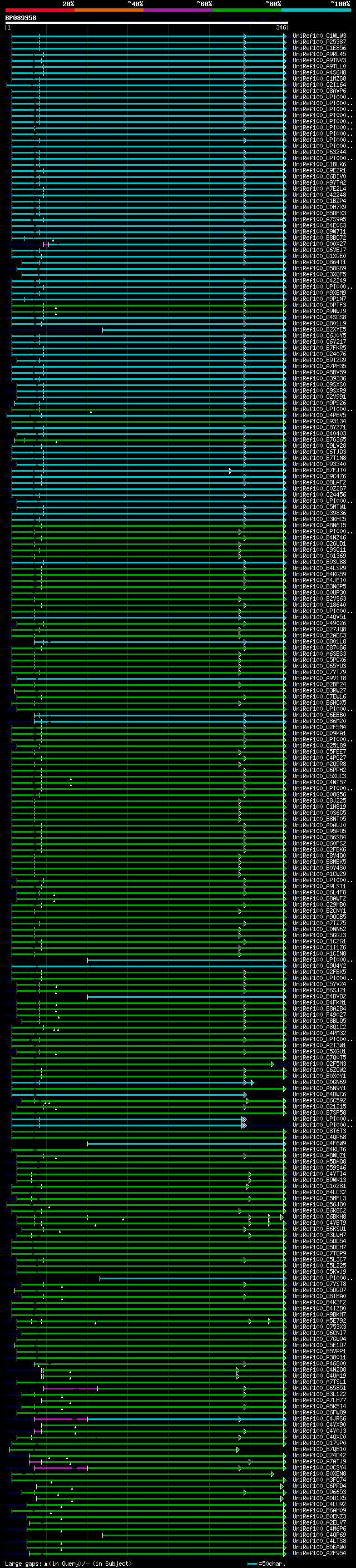
Task: Select the UniRef100_Q9W7I1 label
Action: coord(319,231)
